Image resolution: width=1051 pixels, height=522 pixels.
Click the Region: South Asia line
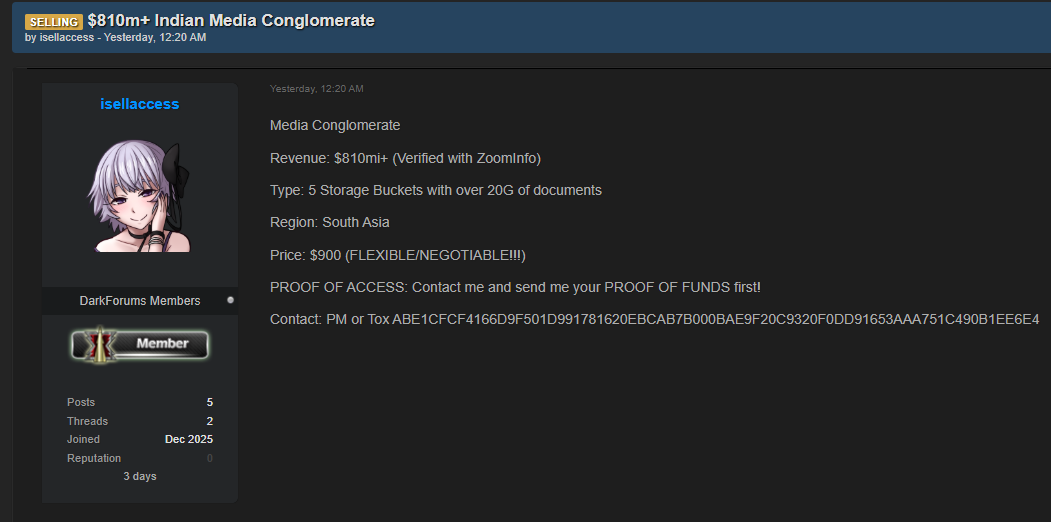tap(330, 222)
